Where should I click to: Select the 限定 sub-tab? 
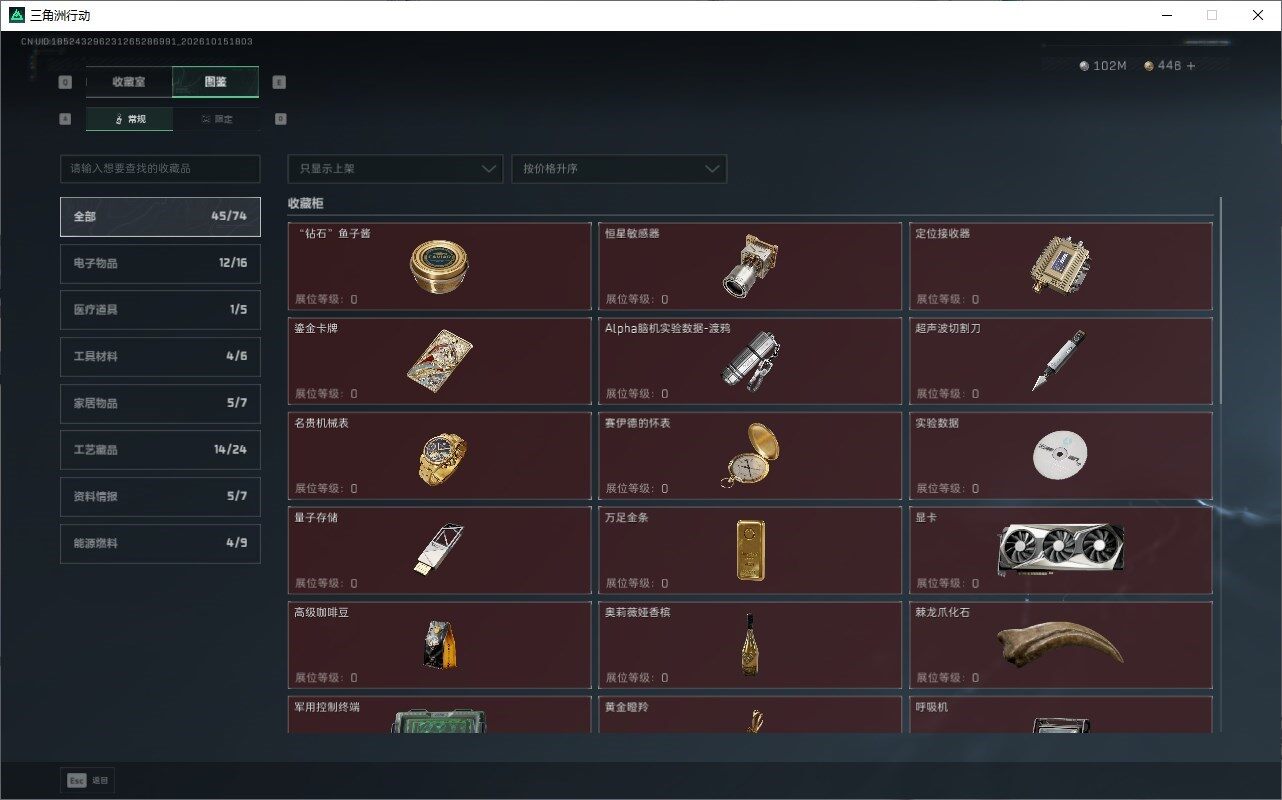pos(216,119)
